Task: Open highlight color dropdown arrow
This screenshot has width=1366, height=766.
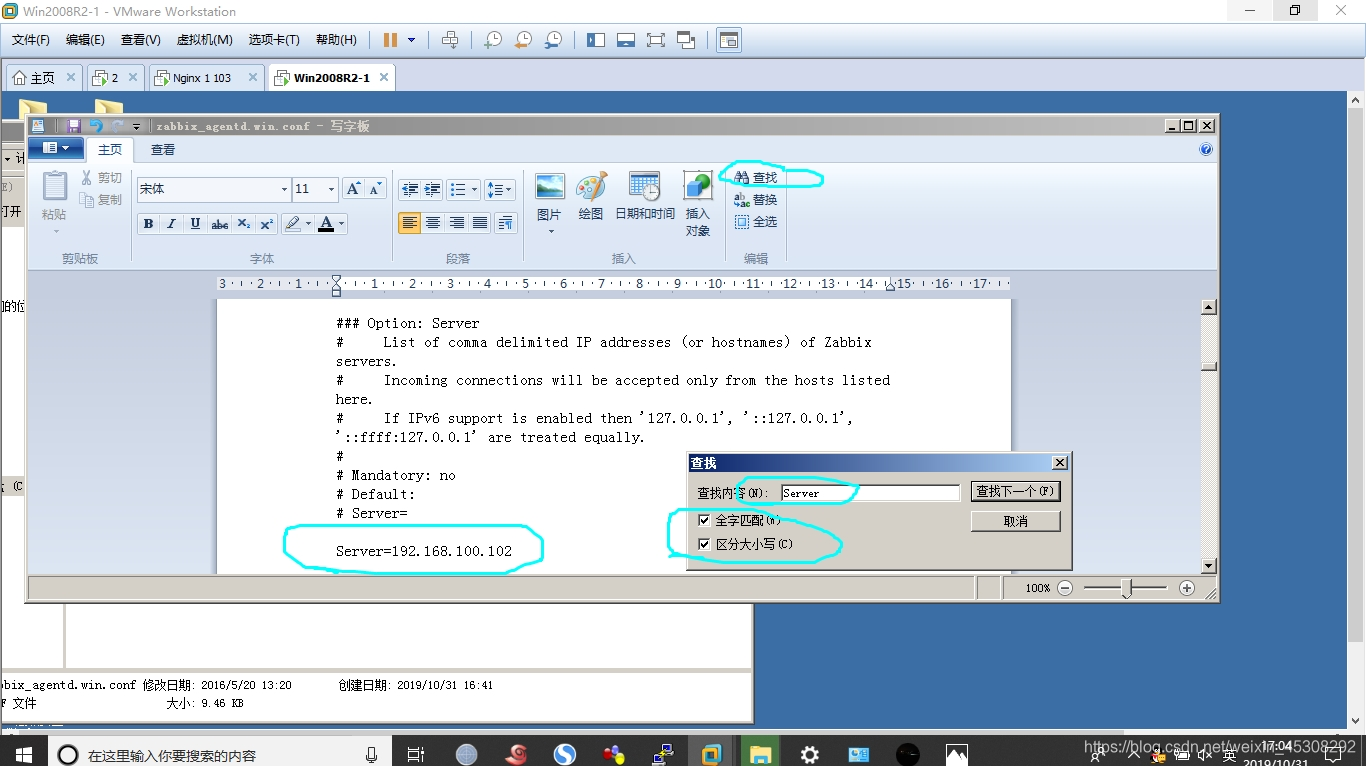Action: [308, 223]
